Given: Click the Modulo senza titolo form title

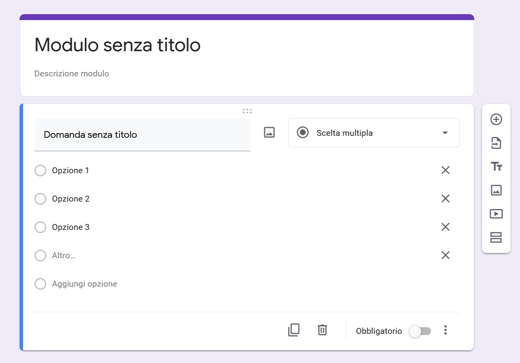Looking at the screenshot, I should point(117,45).
